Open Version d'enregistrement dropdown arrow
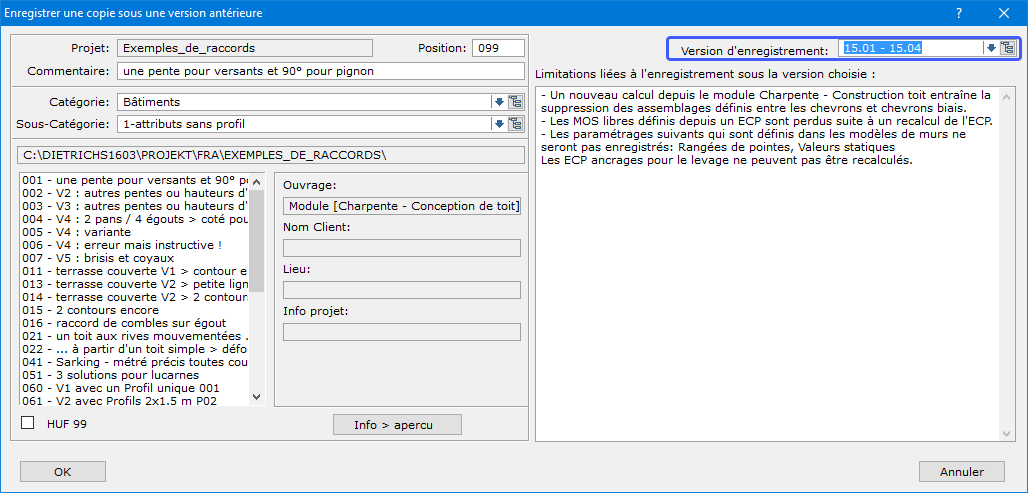This screenshot has width=1028, height=493. coord(991,48)
